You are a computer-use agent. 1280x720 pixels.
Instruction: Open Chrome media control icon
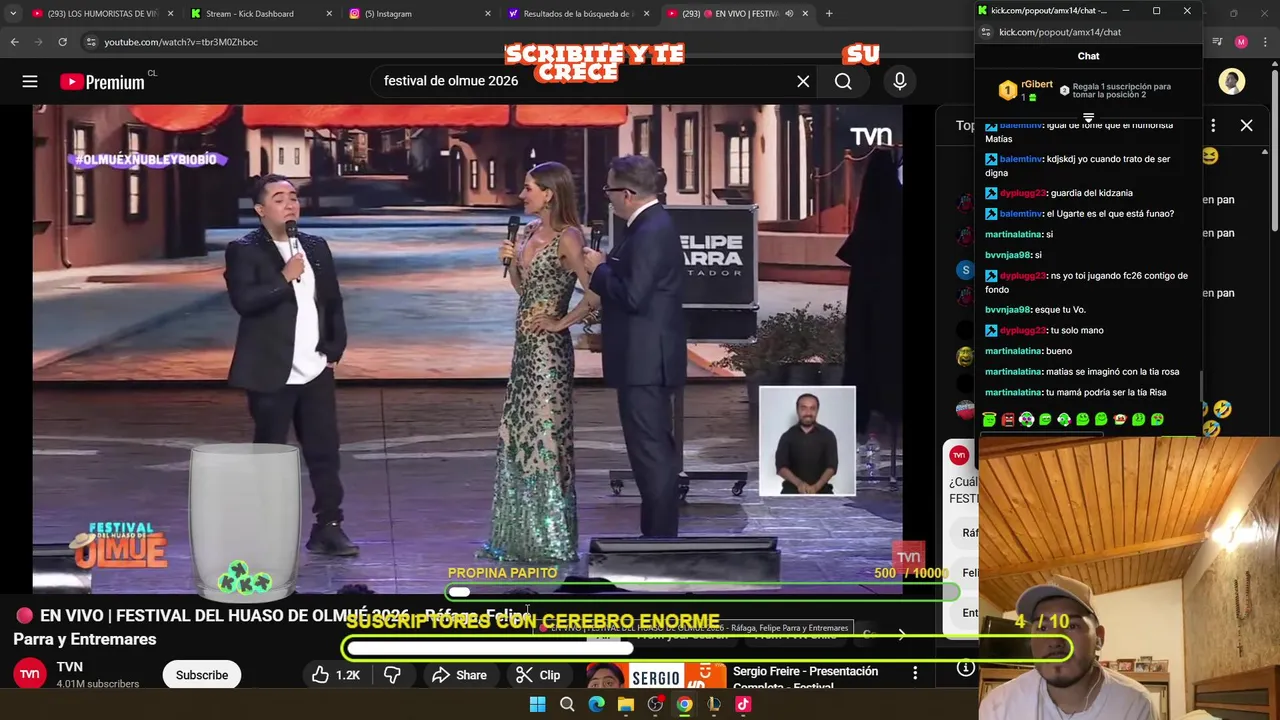point(1217,42)
